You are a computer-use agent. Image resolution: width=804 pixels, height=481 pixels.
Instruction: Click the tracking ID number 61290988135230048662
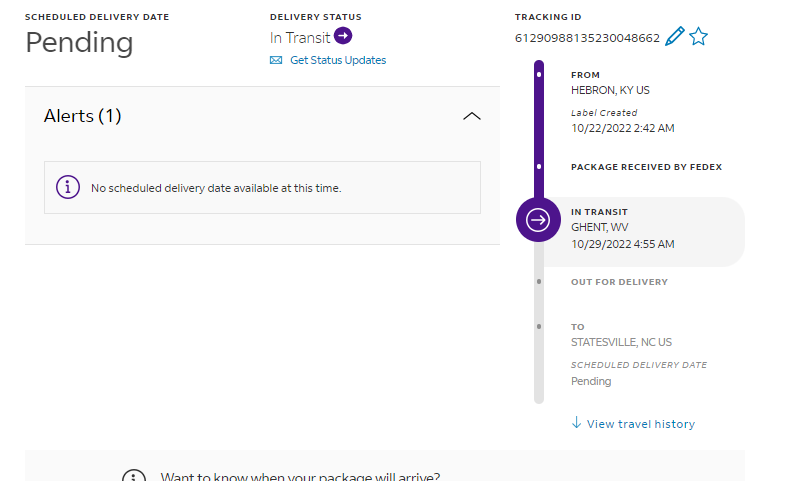(x=587, y=38)
